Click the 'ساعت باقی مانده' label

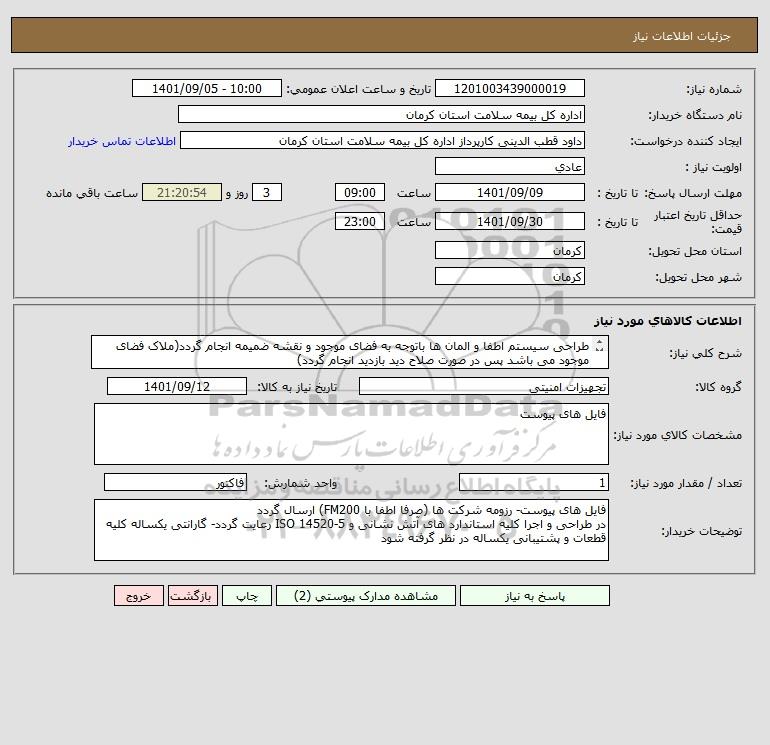(x=92, y=193)
